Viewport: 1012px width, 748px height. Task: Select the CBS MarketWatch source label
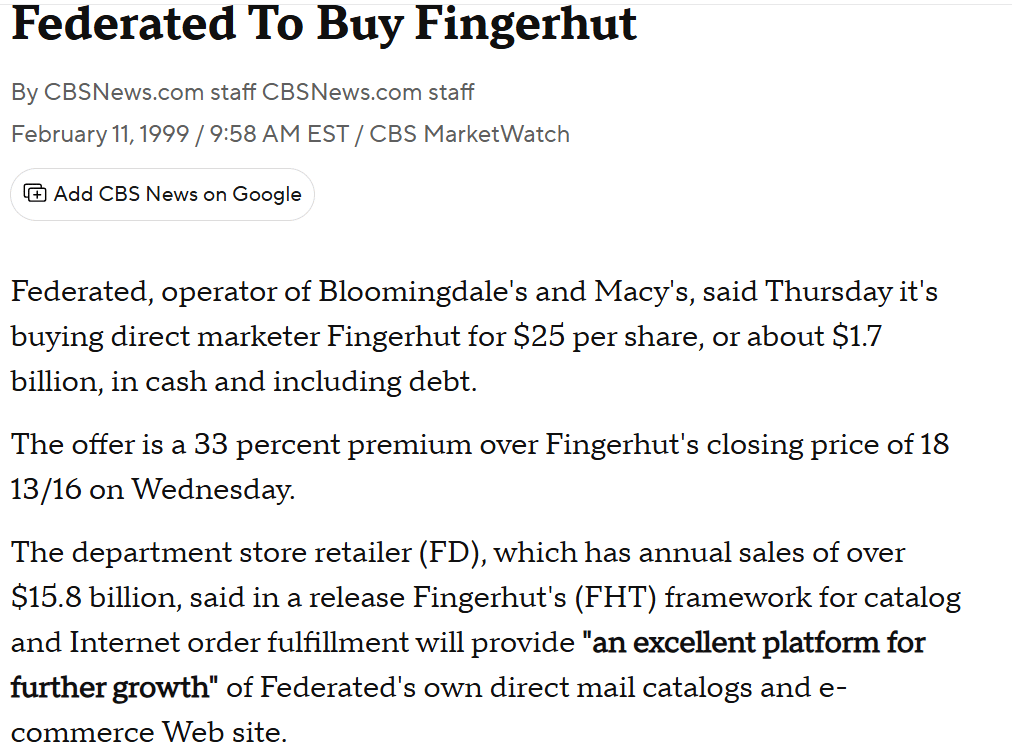pyautogui.click(x=469, y=134)
